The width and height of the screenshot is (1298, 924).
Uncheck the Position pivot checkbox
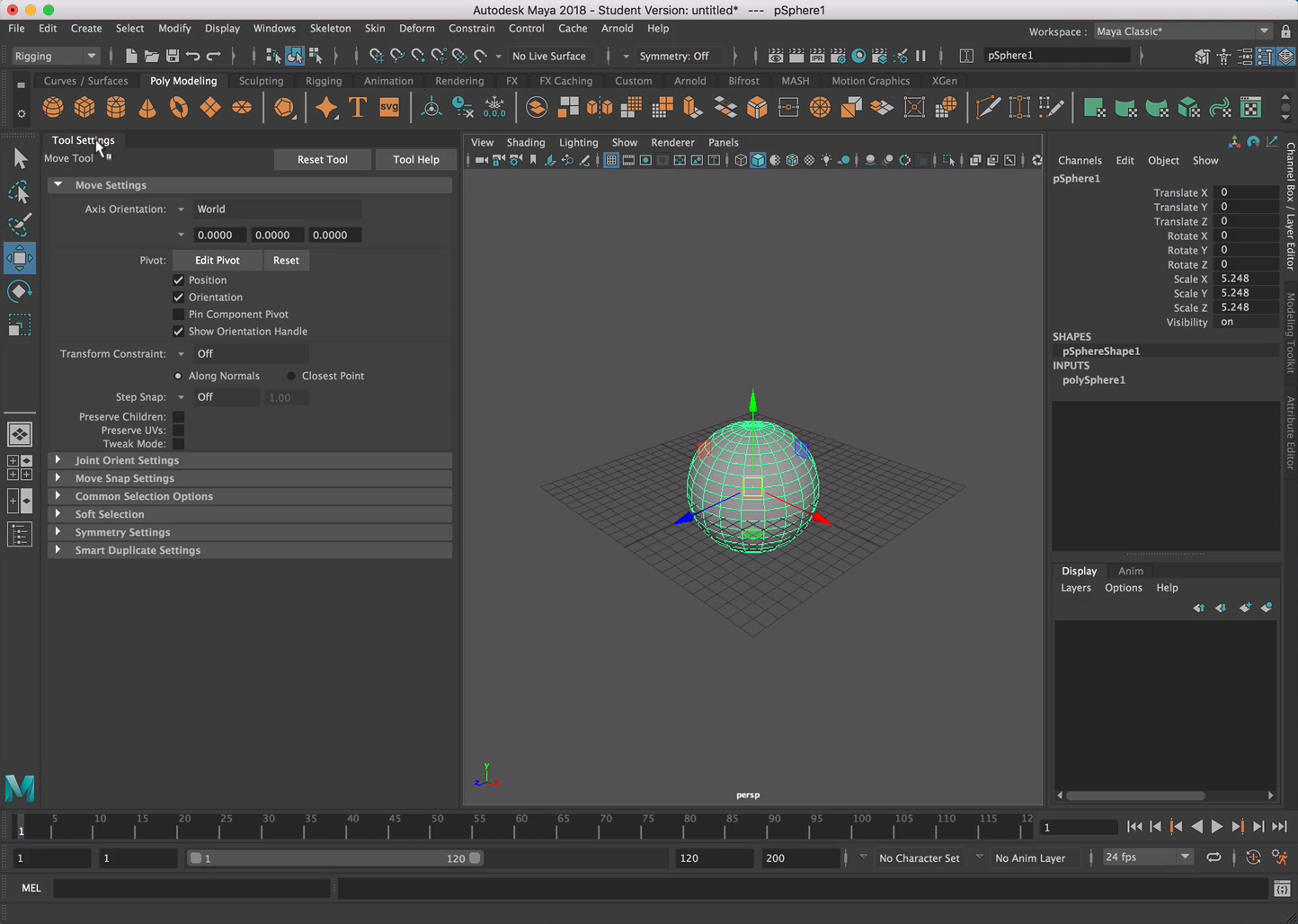coord(178,280)
